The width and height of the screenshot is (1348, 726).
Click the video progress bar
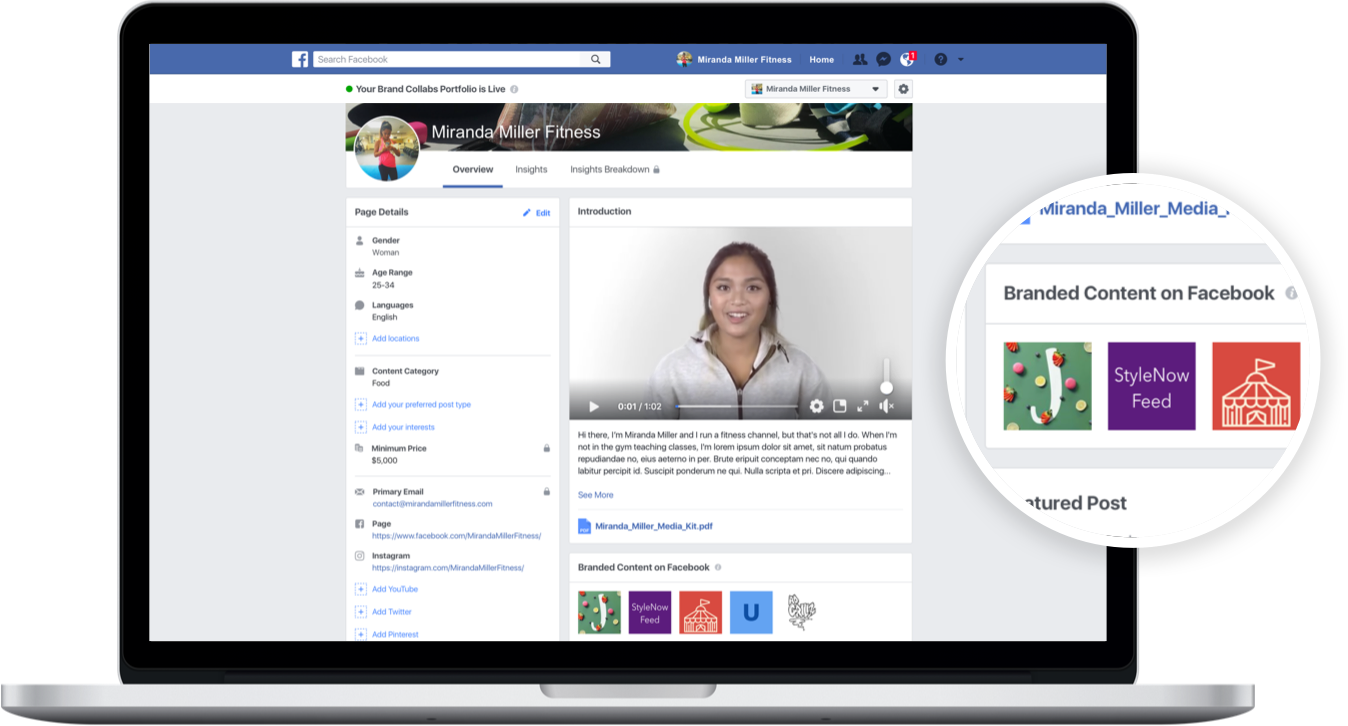pyautogui.click(x=738, y=407)
